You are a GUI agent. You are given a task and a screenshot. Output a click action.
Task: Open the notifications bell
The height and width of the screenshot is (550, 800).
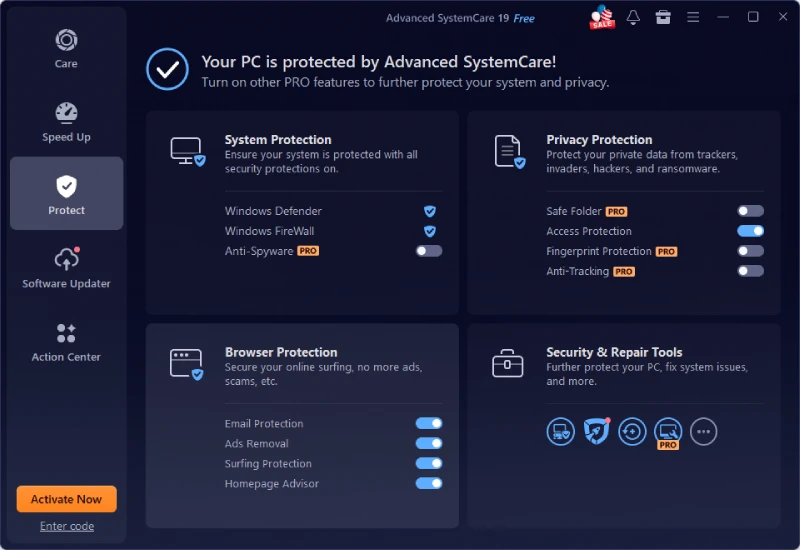(633, 17)
